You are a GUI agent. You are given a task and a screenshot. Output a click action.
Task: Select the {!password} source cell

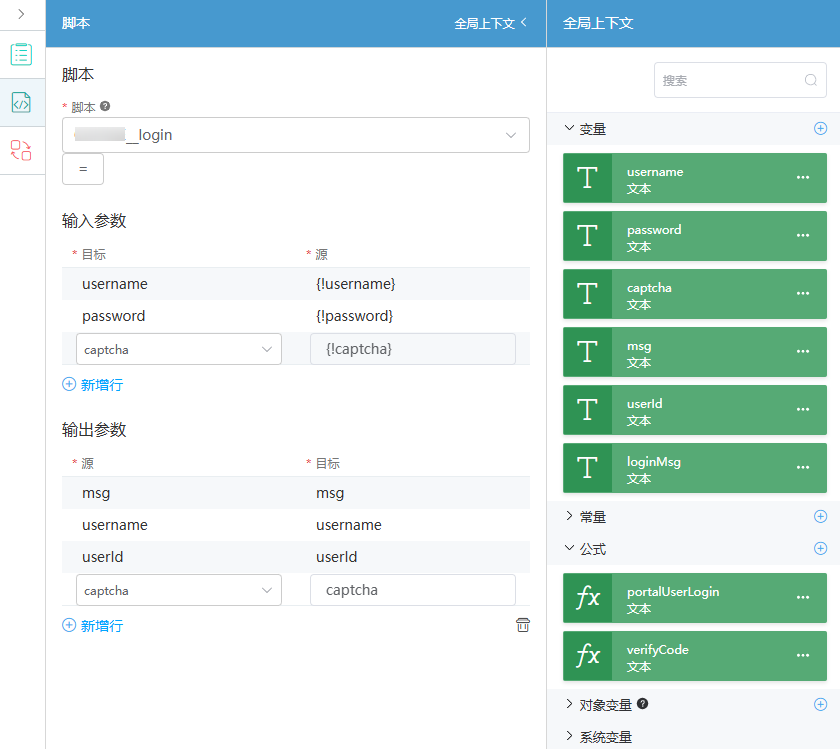[x=413, y=316]
